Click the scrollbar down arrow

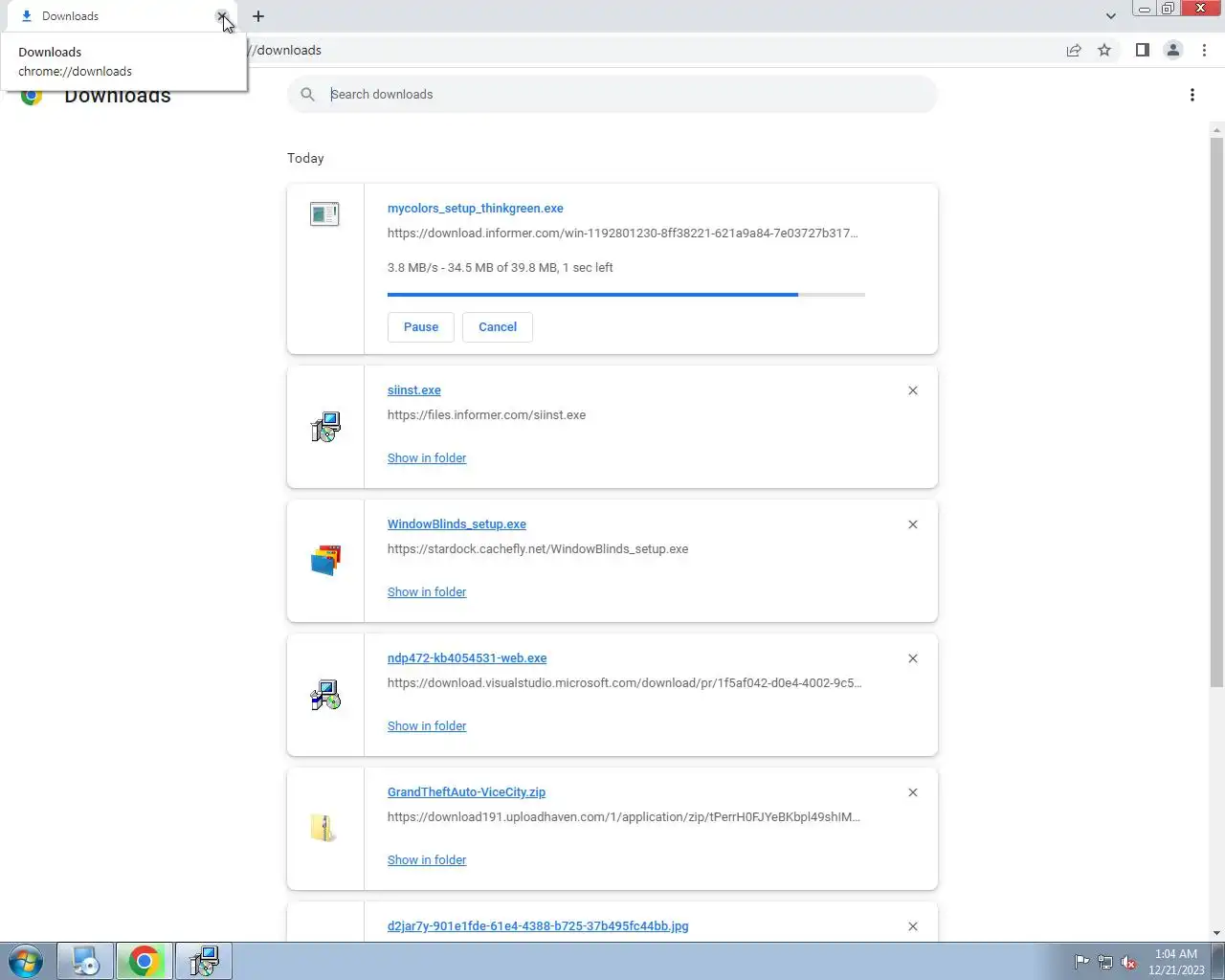1216,933
